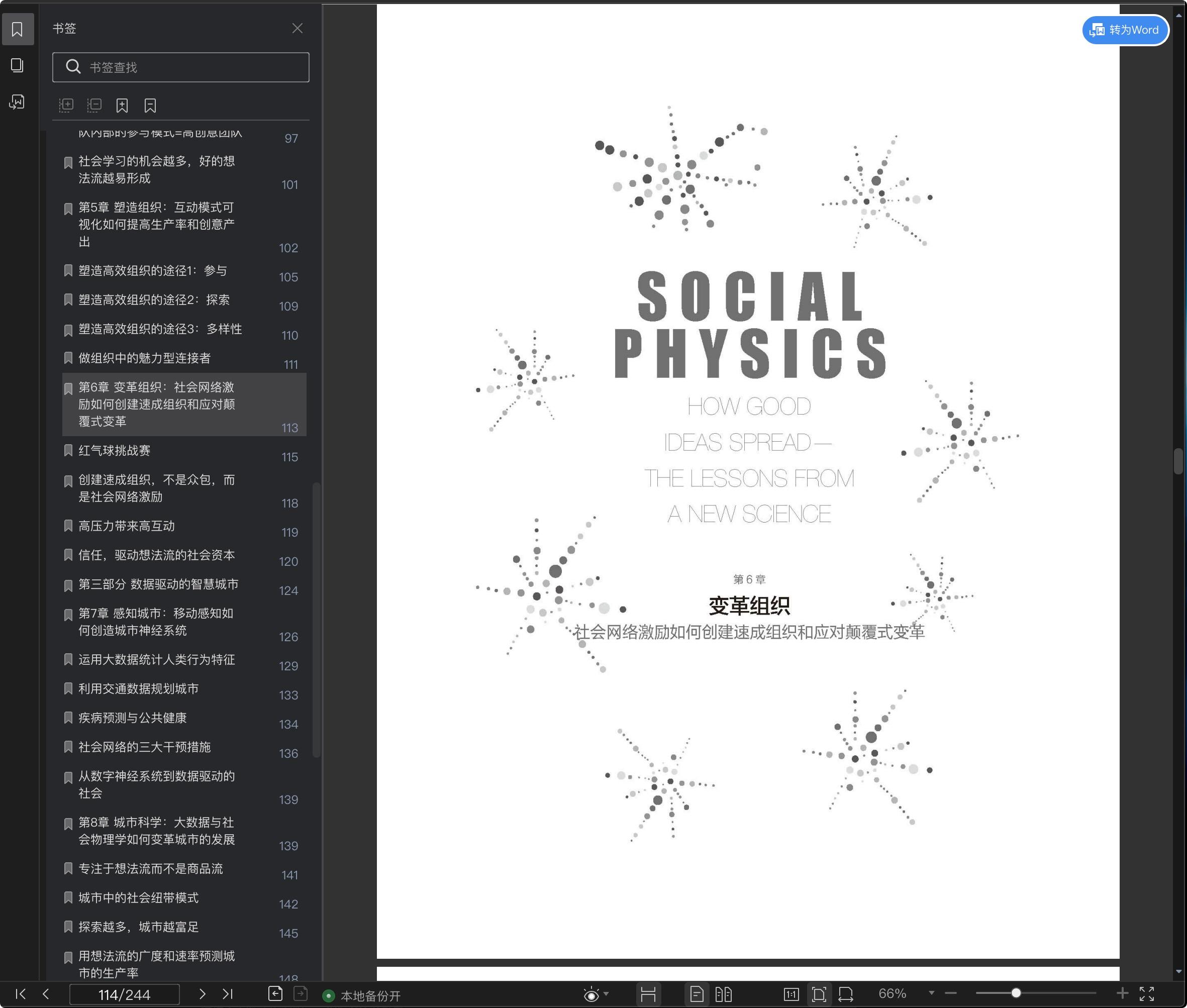
Task: Open bookmark 利用交通数据规划城市
Action: click(184, 690)
